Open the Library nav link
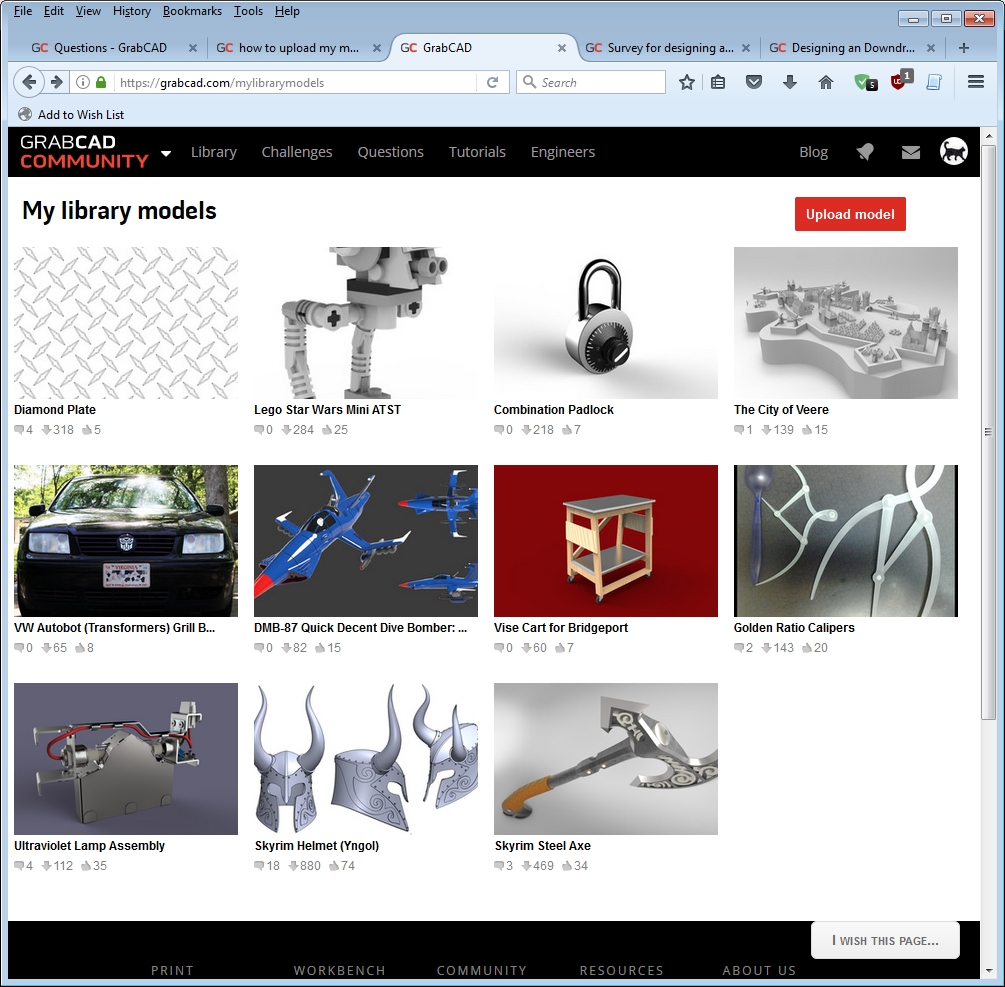This screenshot has width=1005, height=987. (213, 152)
